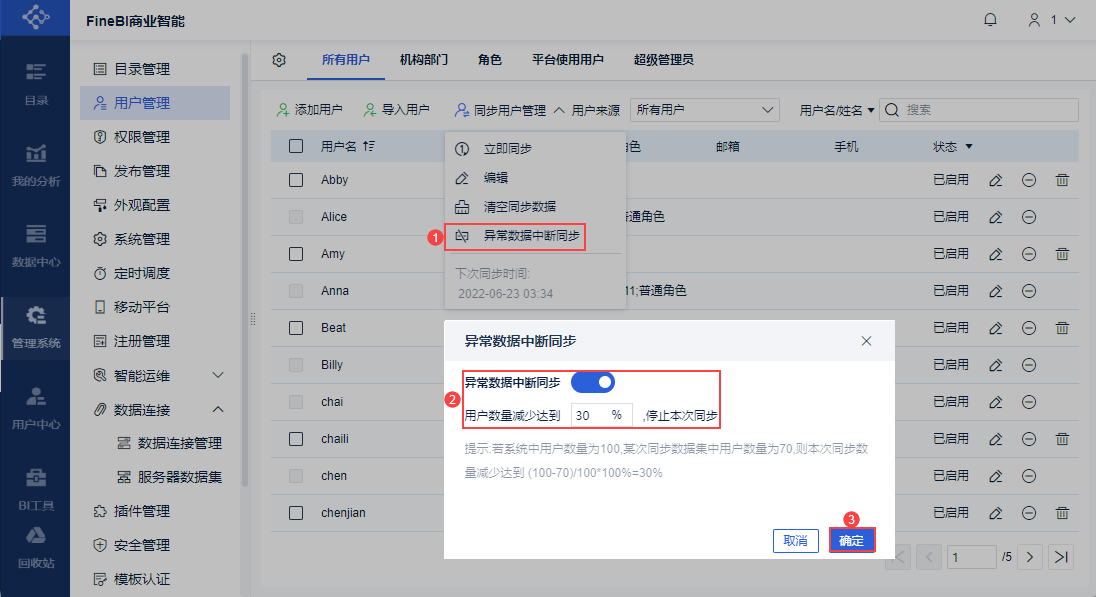
Task: Delete the user Beat
Action: tap(1062, 328)
